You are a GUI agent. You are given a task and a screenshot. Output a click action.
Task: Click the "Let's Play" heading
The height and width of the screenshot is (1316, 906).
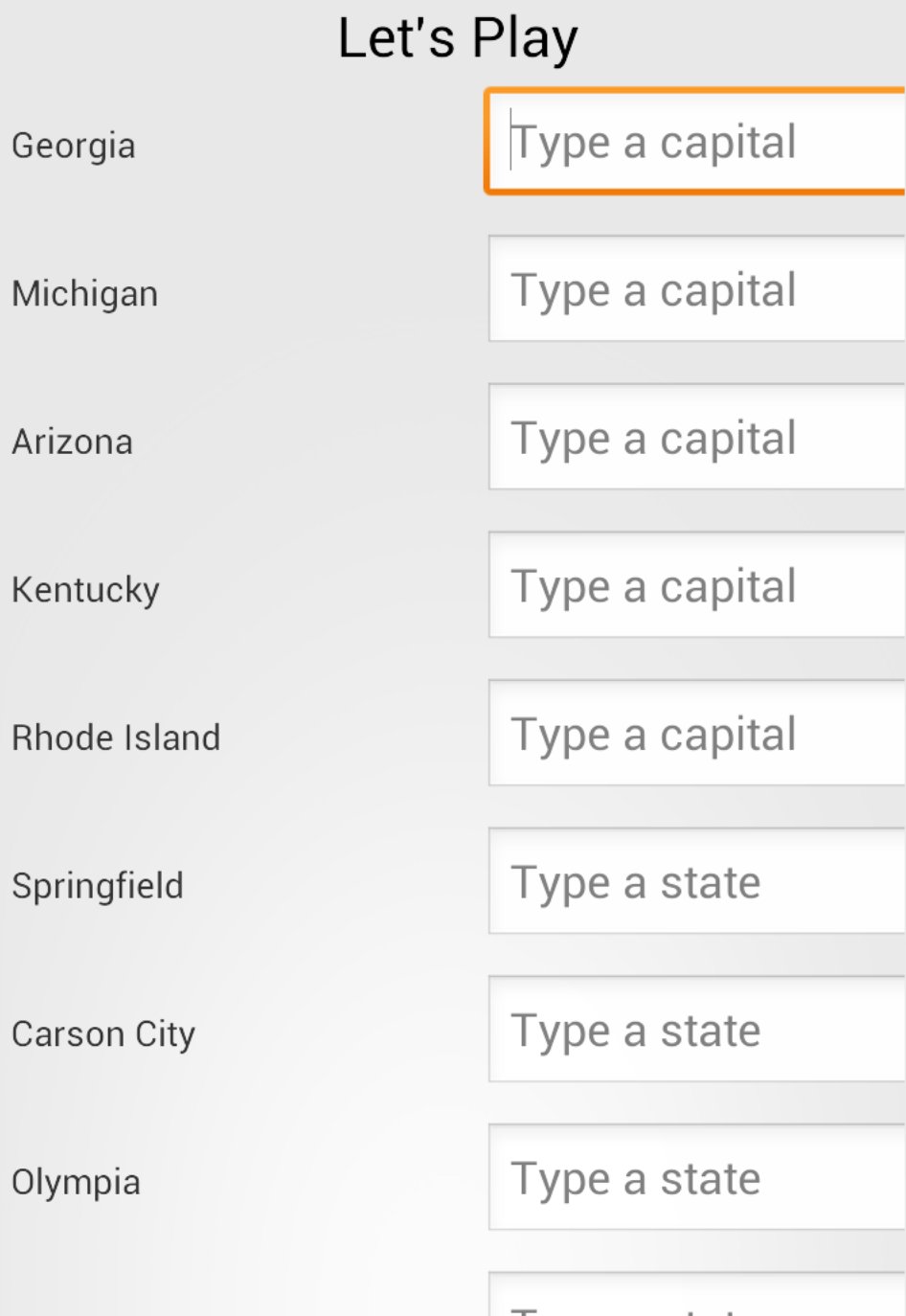pos(458,39)
